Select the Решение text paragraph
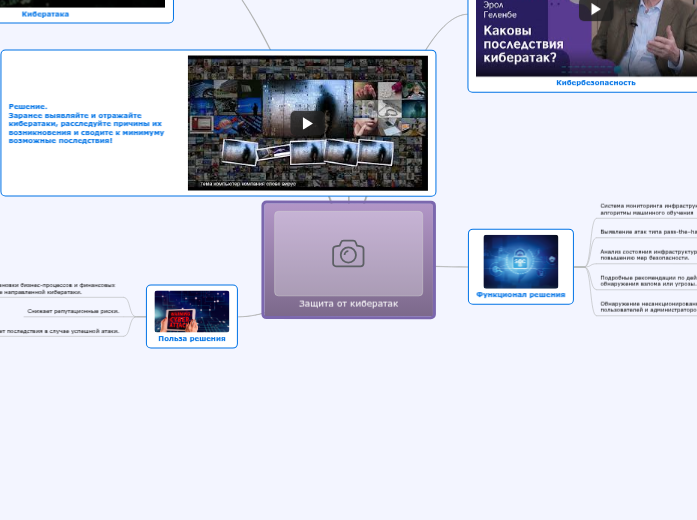The width and height of the screenshot is (697, 520). pos(88,123)
